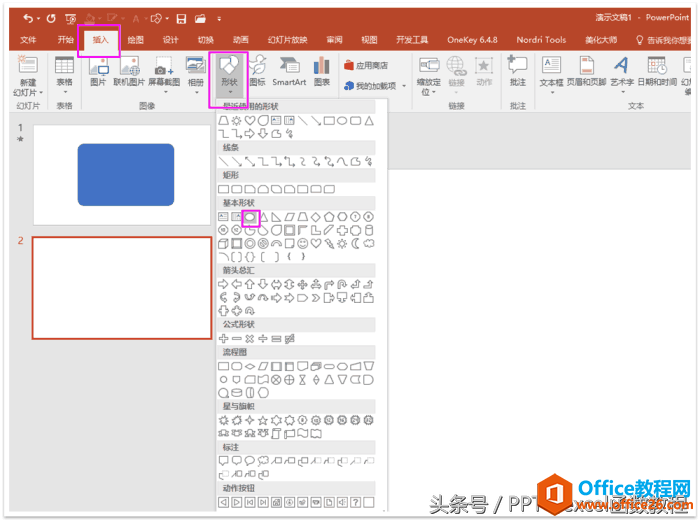Select slide 1 thumbnail with blue rectangle
This screenshot has width=700, height=522.
121,174
